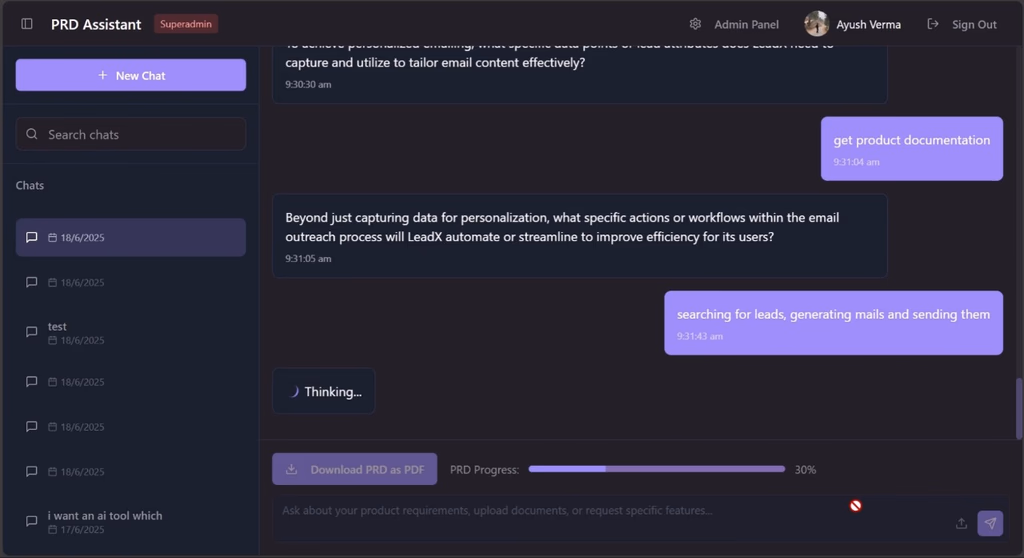Click the chat area vertical scrollbar
Viewport: 1024px width, 558px height.
(x=1019, y=408)
